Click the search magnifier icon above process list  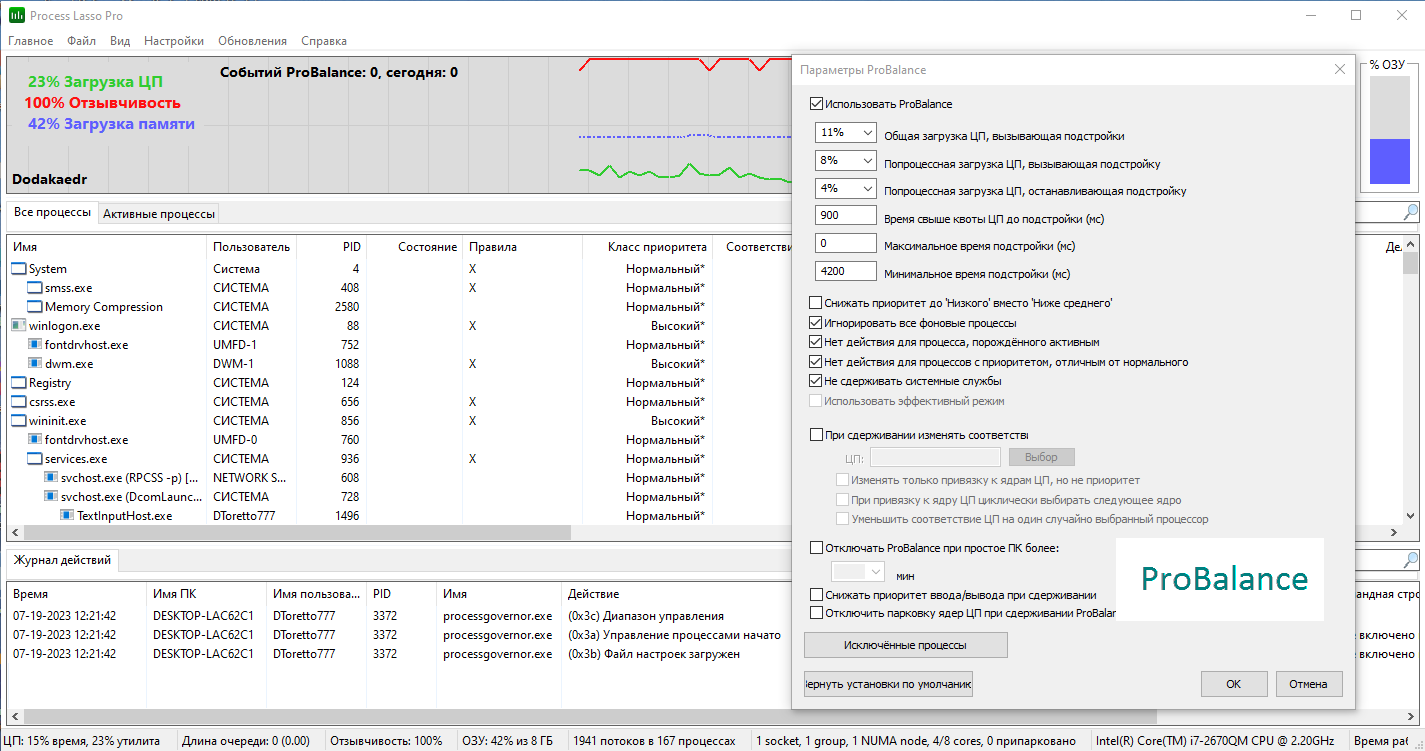click(1410, 212)
